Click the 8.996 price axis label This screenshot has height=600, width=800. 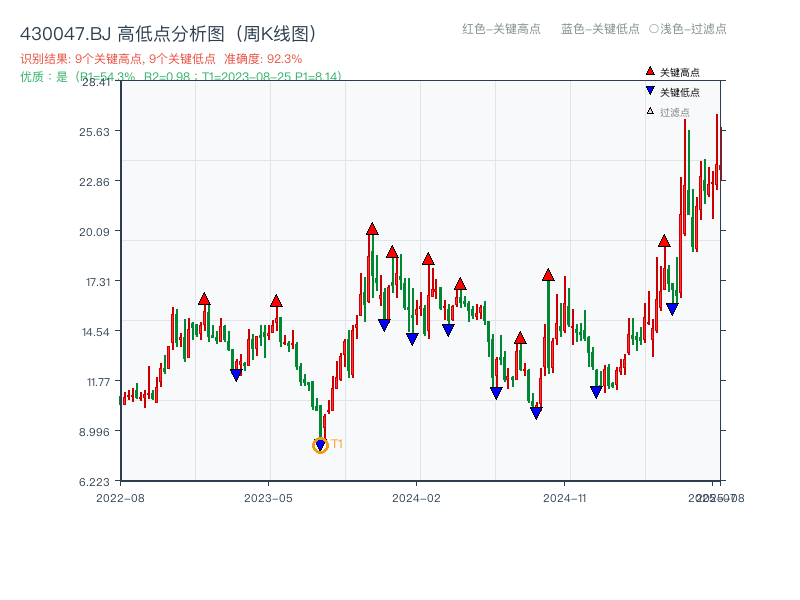pyautogui.click(x=94, y=432)
